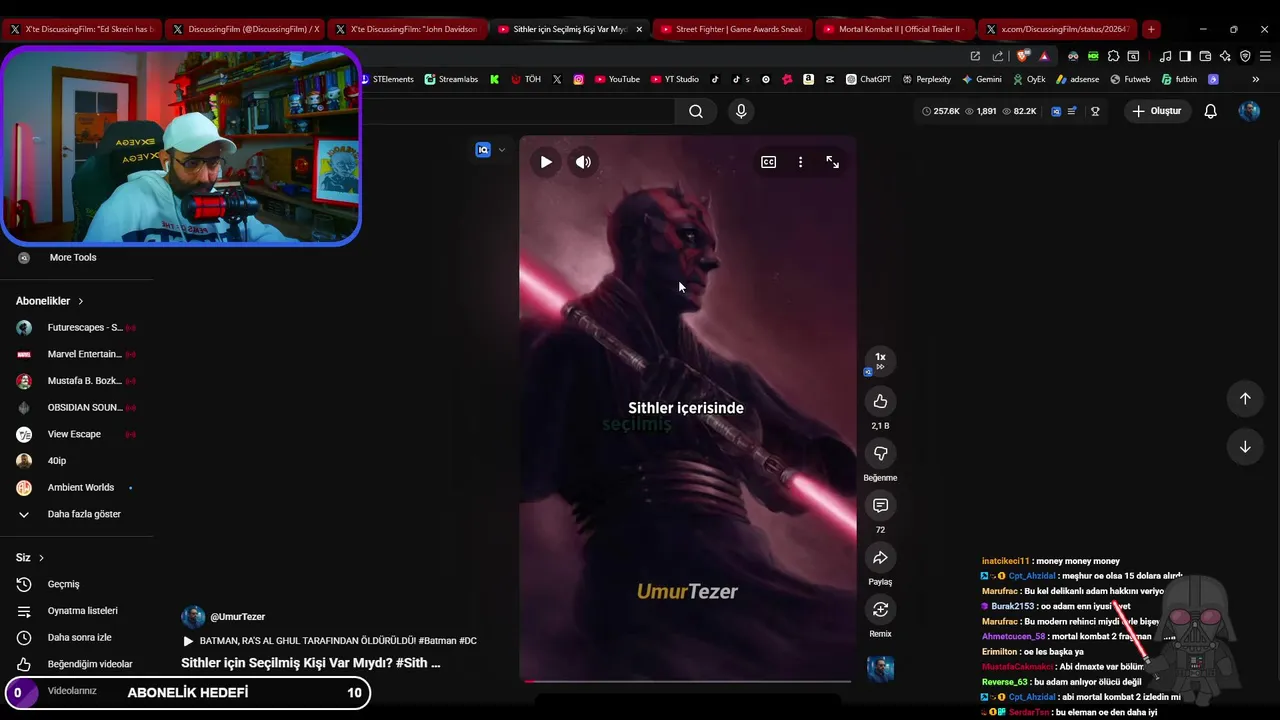Open the channel sound thumbnail
Image resolution: width=1280 pixels, height=720 pixels.
coord(880,669)
